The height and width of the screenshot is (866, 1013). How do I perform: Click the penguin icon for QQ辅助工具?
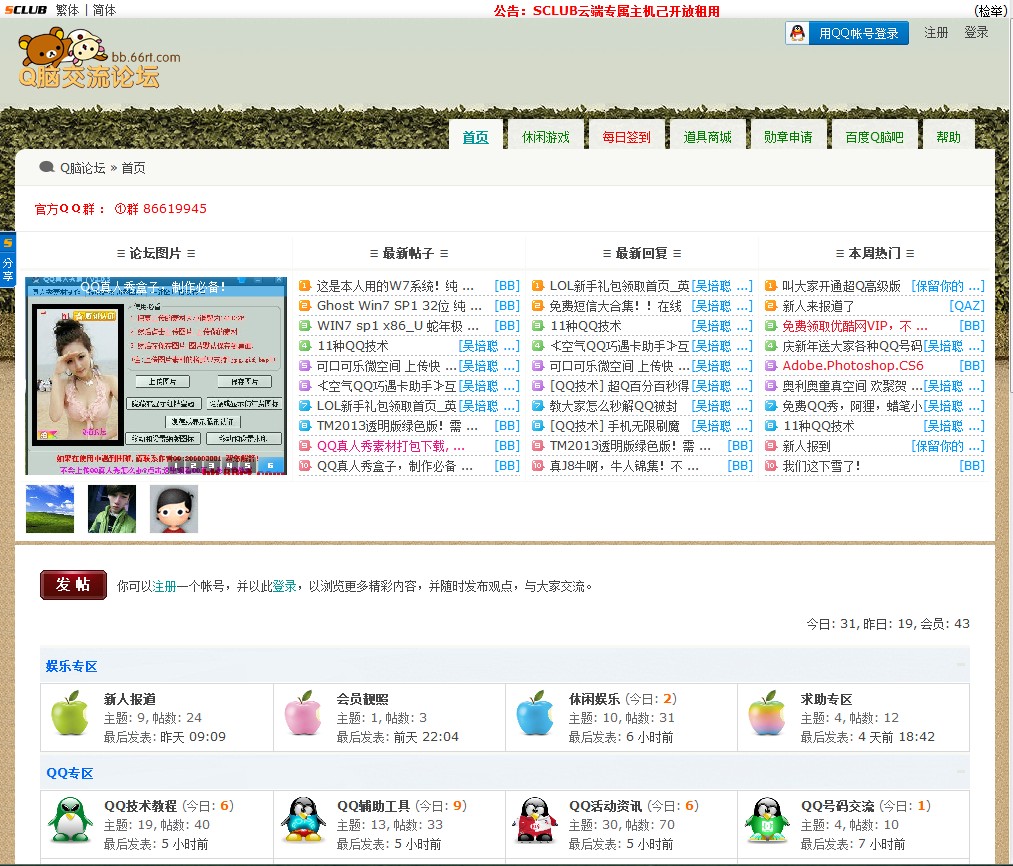point(302,819)
